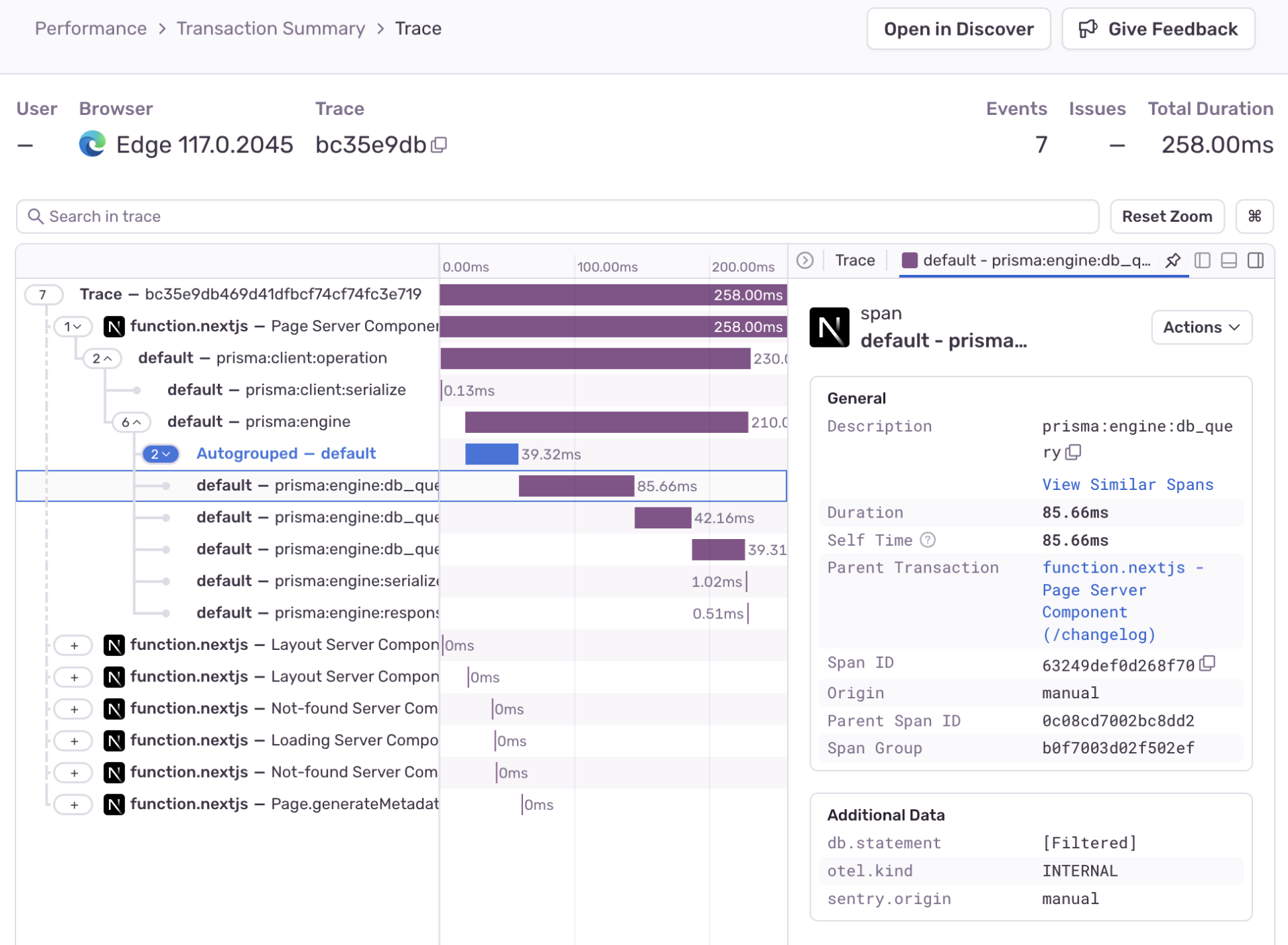Collapse the trace drawer arrow button
The image size is (1288, 945).
[805, 261]
